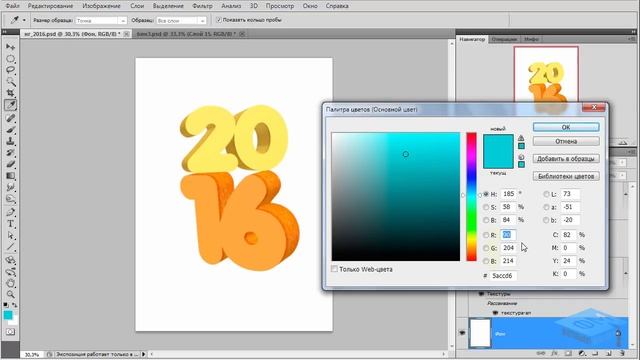Image resolution: width=640 pixels, height=360 pixels.
Task: Click the vertical hue spectrum slider
Action: pos(471,196)
